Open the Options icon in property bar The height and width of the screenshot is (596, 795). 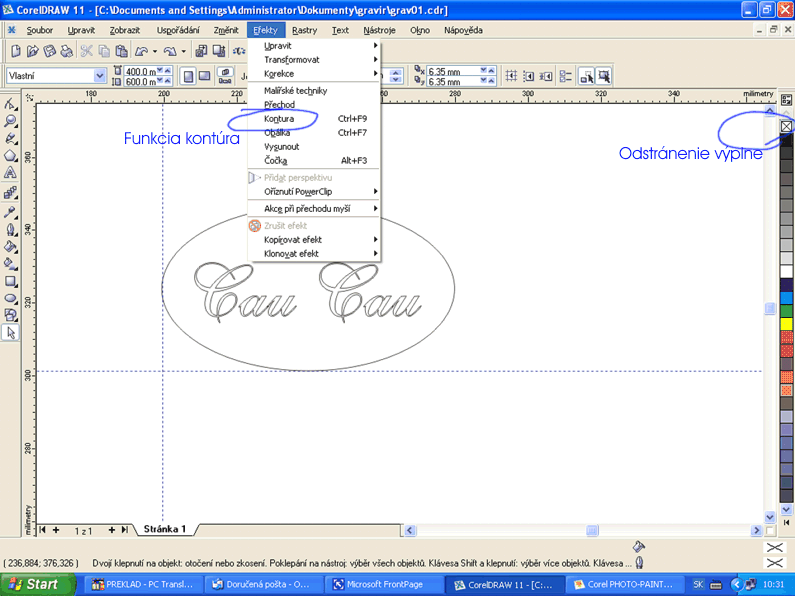pos(565,76)
